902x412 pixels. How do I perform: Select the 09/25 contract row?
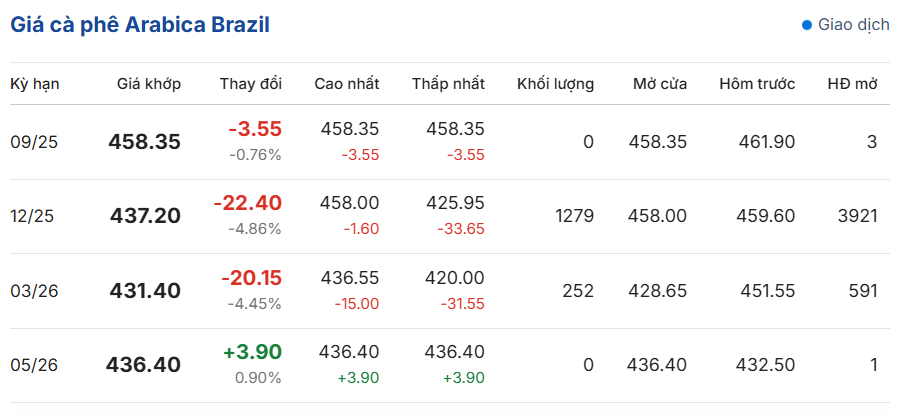35,142
